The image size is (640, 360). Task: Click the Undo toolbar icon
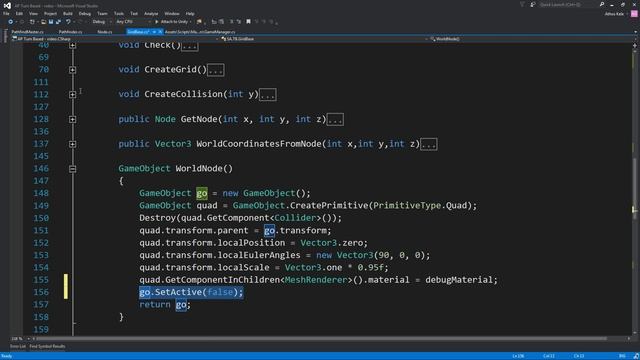(x=68, y=22)
